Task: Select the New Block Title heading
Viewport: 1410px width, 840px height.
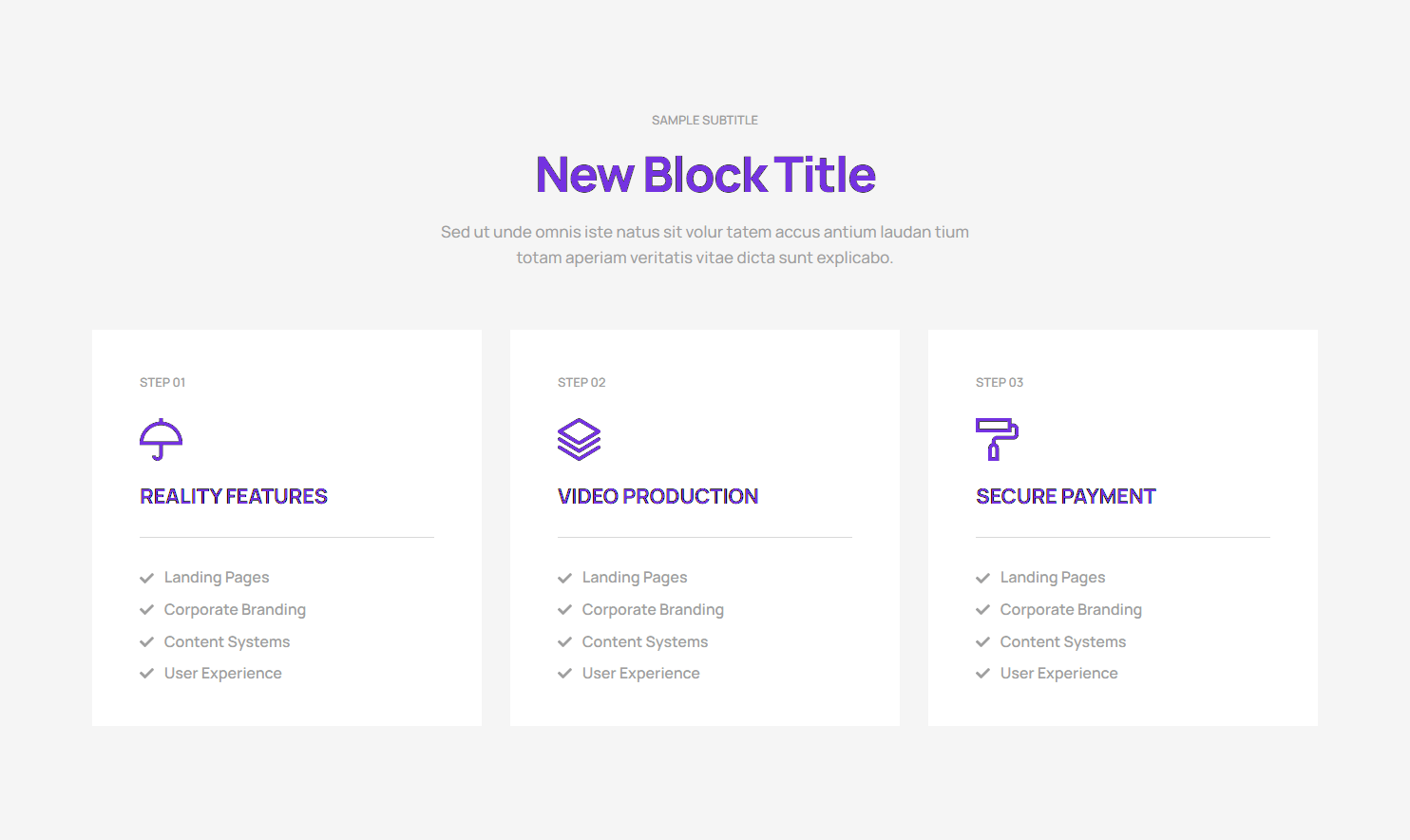Action: coord(705,175)
